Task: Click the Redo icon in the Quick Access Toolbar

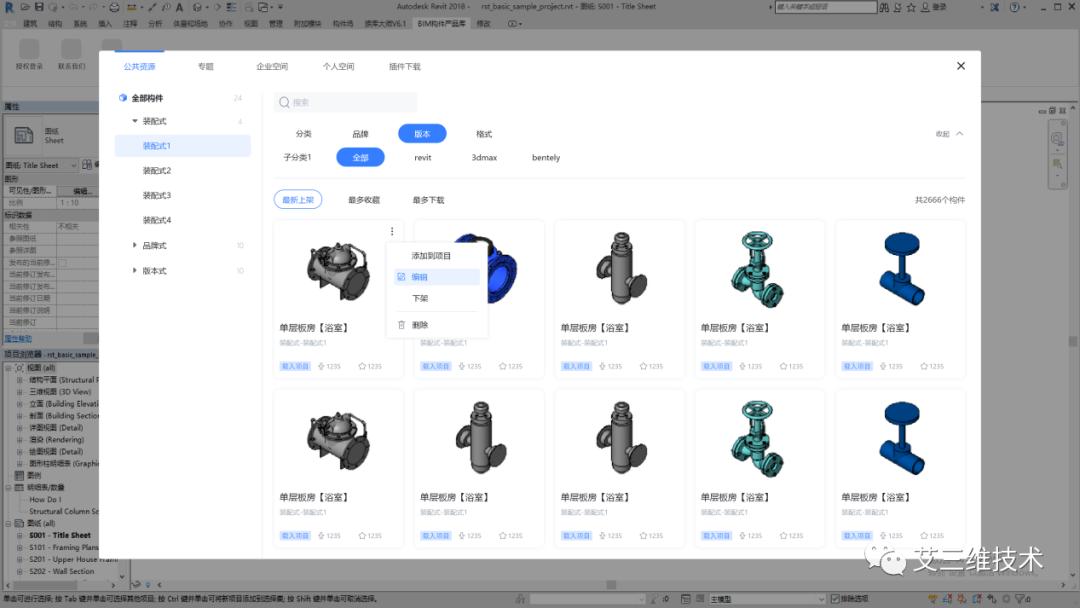Action: click(94, 6)
